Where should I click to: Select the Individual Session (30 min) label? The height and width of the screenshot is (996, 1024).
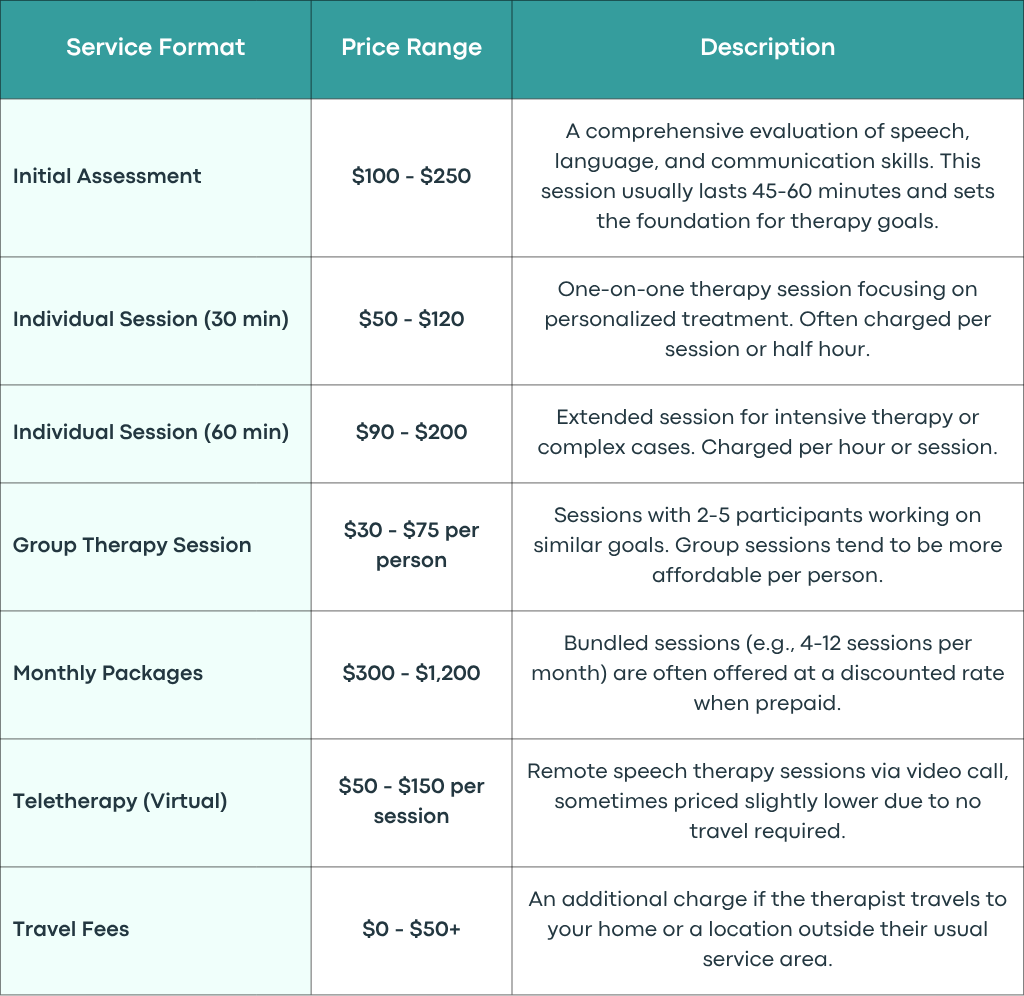coord(151,319)
